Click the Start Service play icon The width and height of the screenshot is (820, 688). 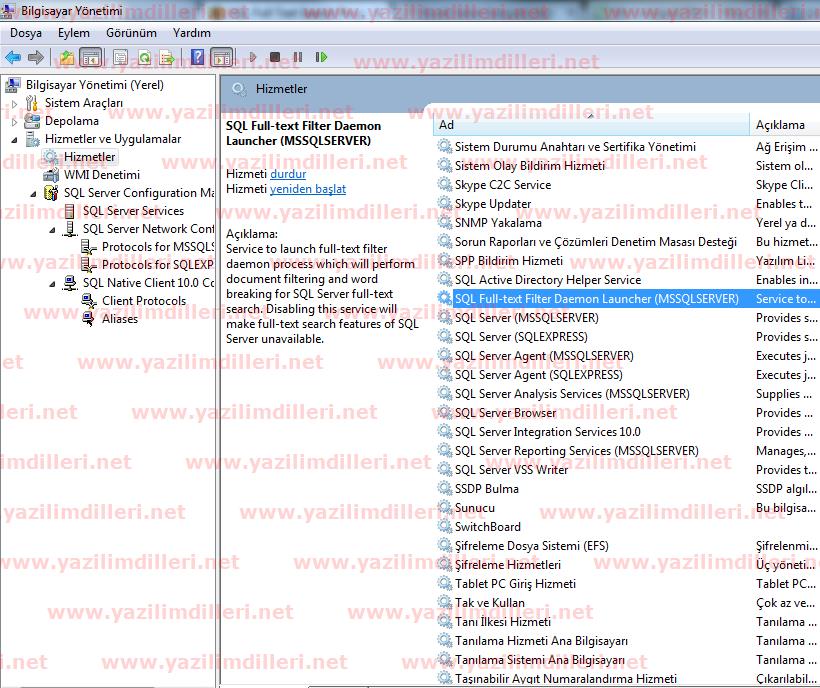(253, 57)
